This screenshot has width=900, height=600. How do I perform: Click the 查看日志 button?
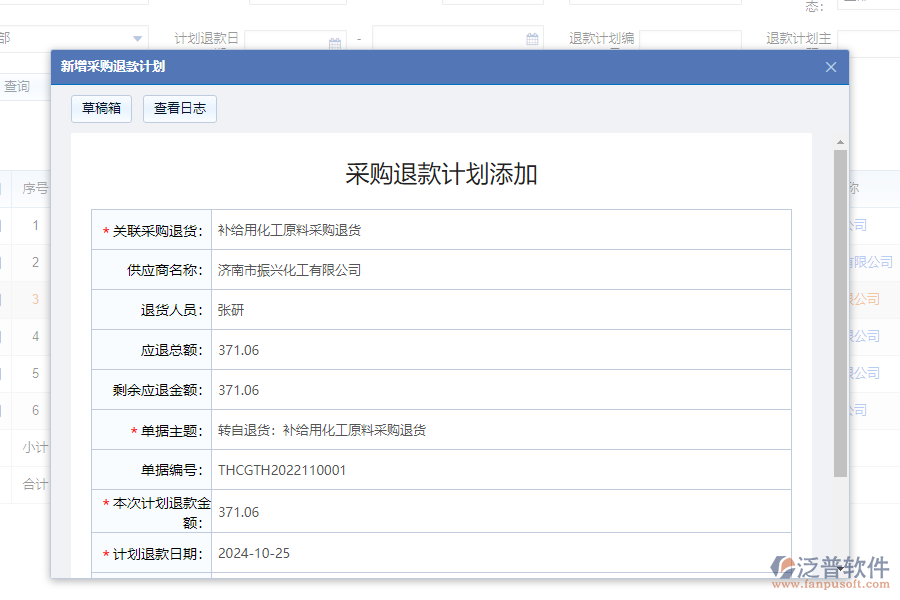coord(180,108)
